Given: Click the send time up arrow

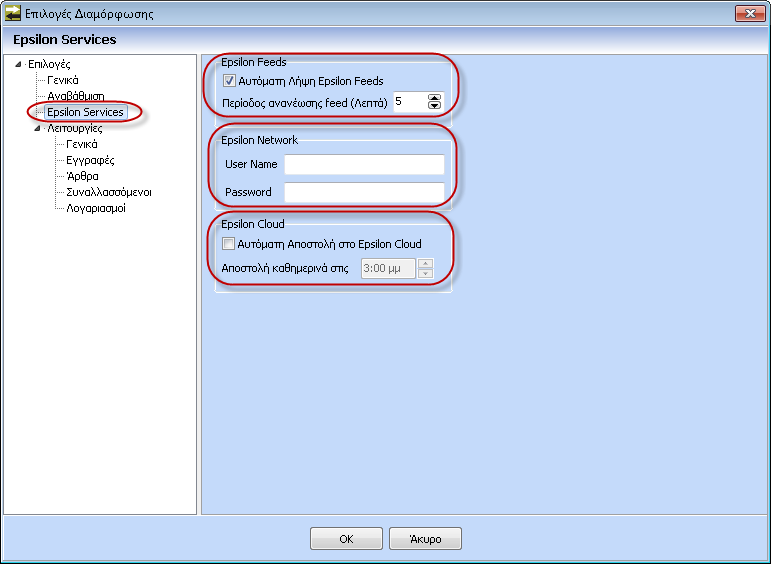Looking at the screenshot, I should [425, 264].
